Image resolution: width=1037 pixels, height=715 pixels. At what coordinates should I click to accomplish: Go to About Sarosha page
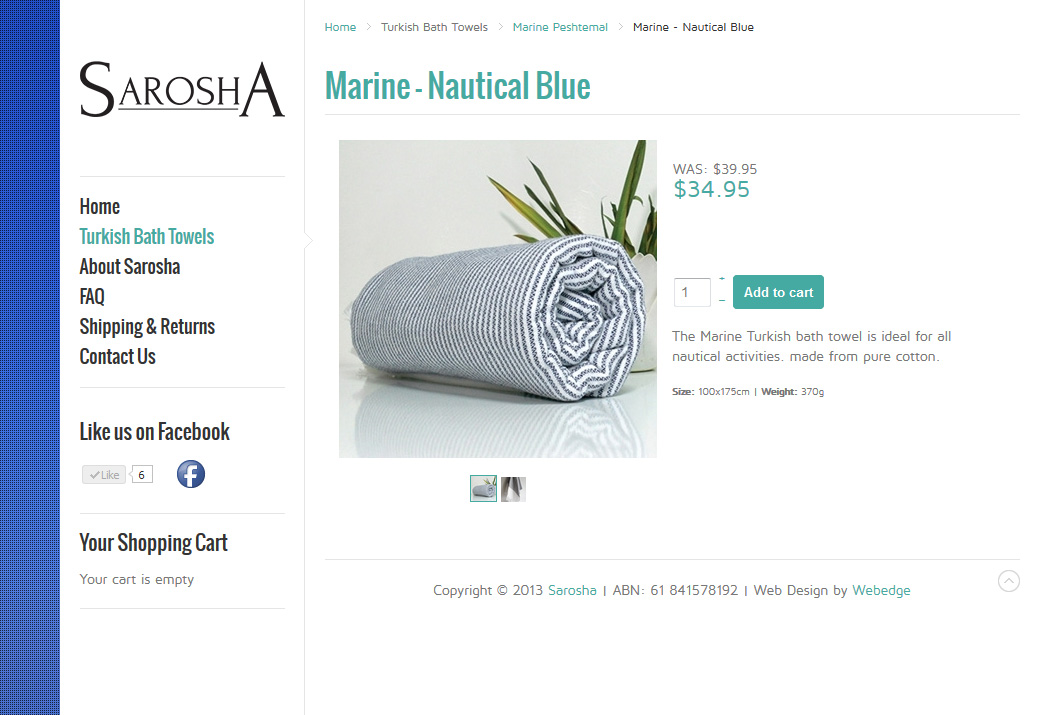[130, 267]
